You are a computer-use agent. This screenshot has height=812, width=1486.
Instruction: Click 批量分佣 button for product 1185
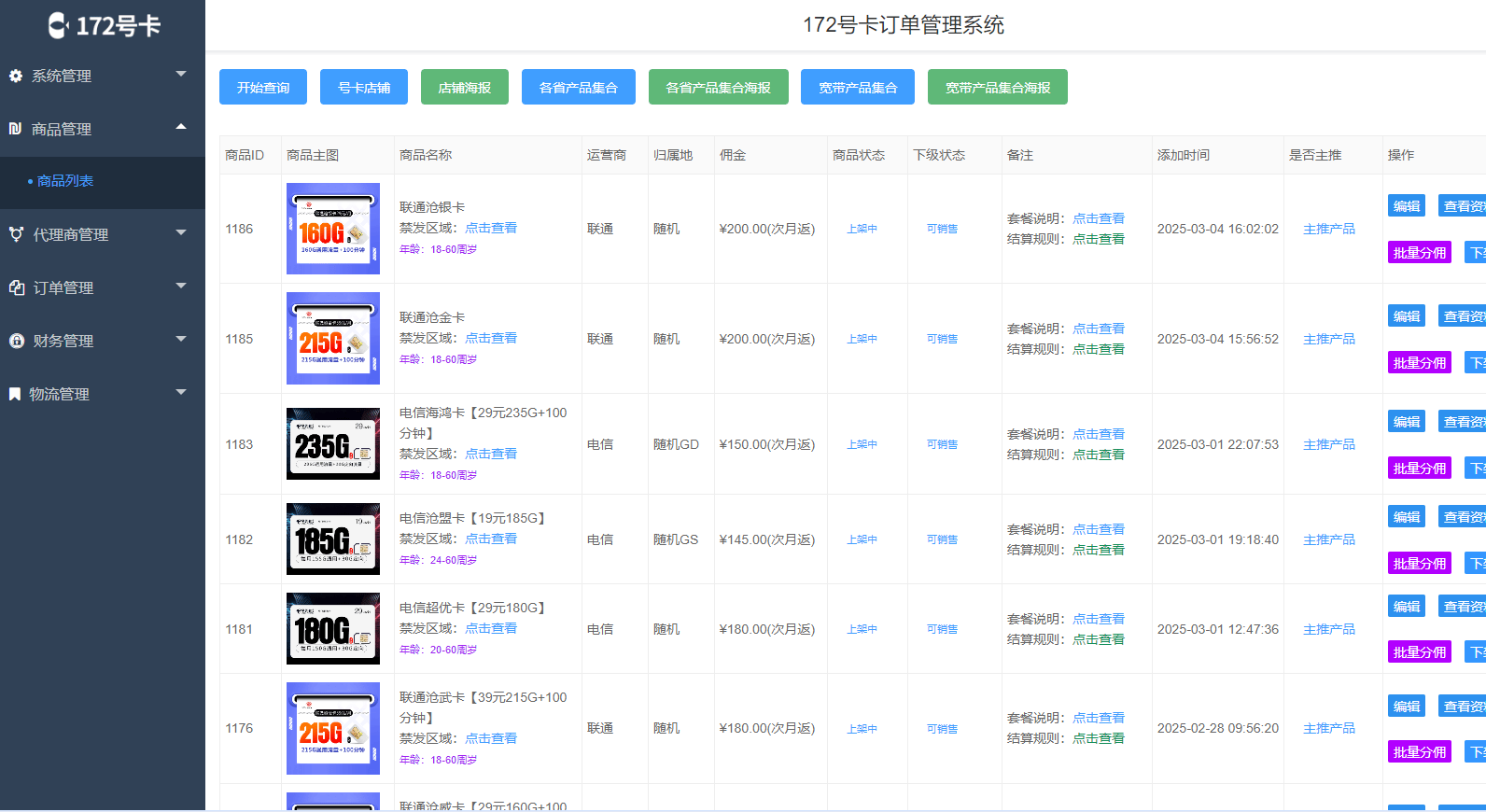[1420, 363]
